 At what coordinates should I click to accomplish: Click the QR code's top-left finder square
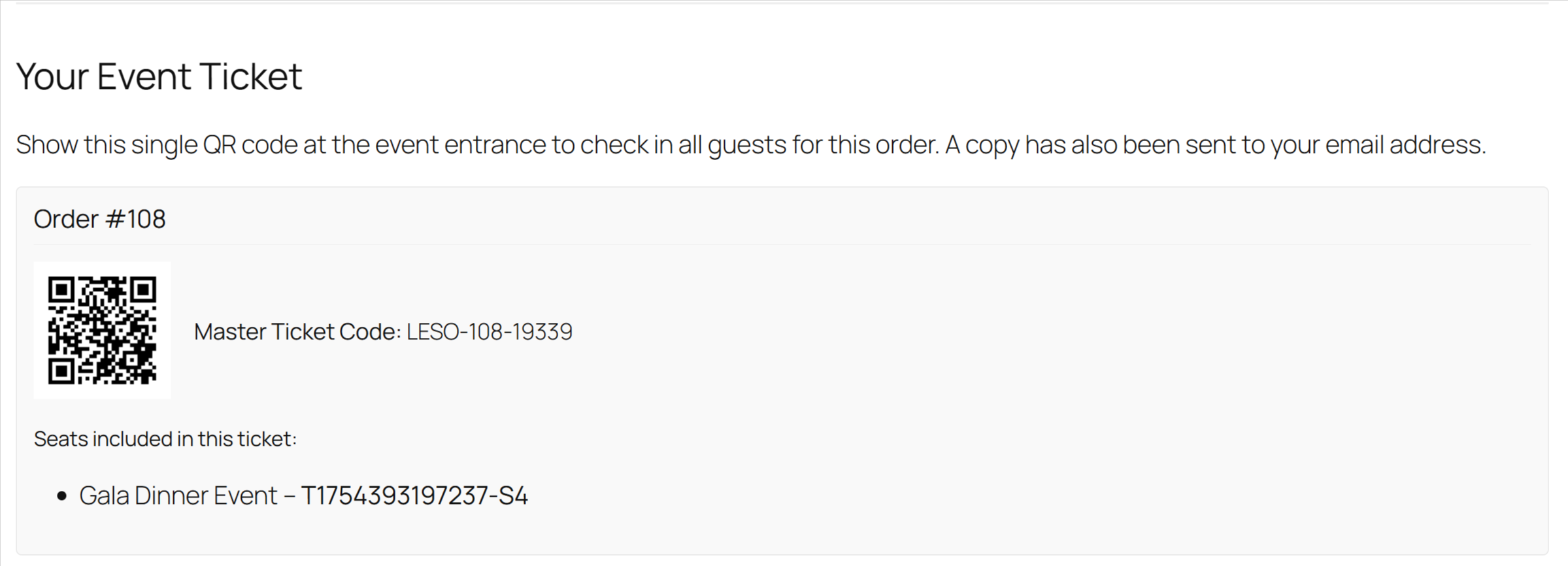tap(61, 290)
